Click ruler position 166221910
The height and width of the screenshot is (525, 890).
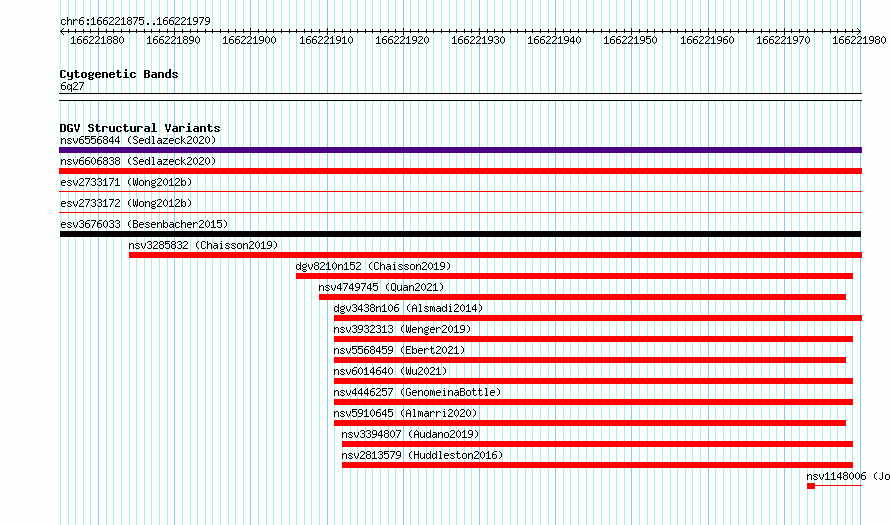[326, 40]
